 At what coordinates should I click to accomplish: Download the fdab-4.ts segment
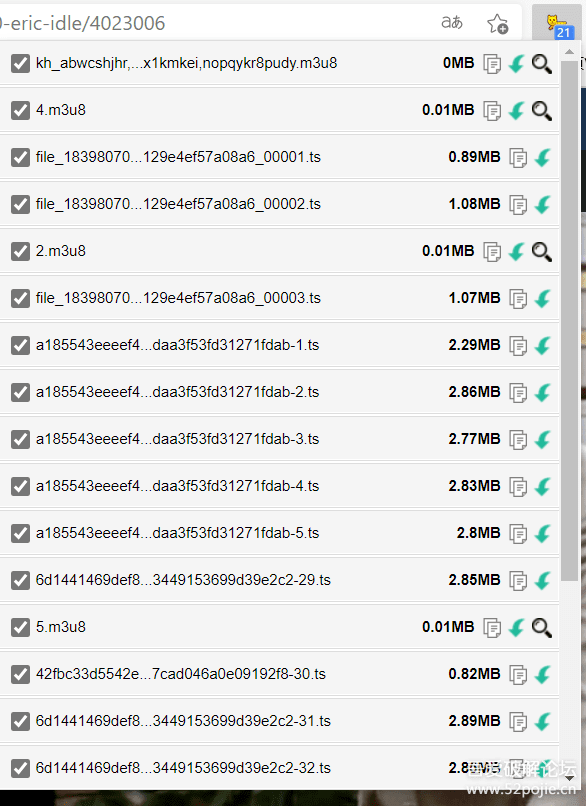click(x=542, y=487)
